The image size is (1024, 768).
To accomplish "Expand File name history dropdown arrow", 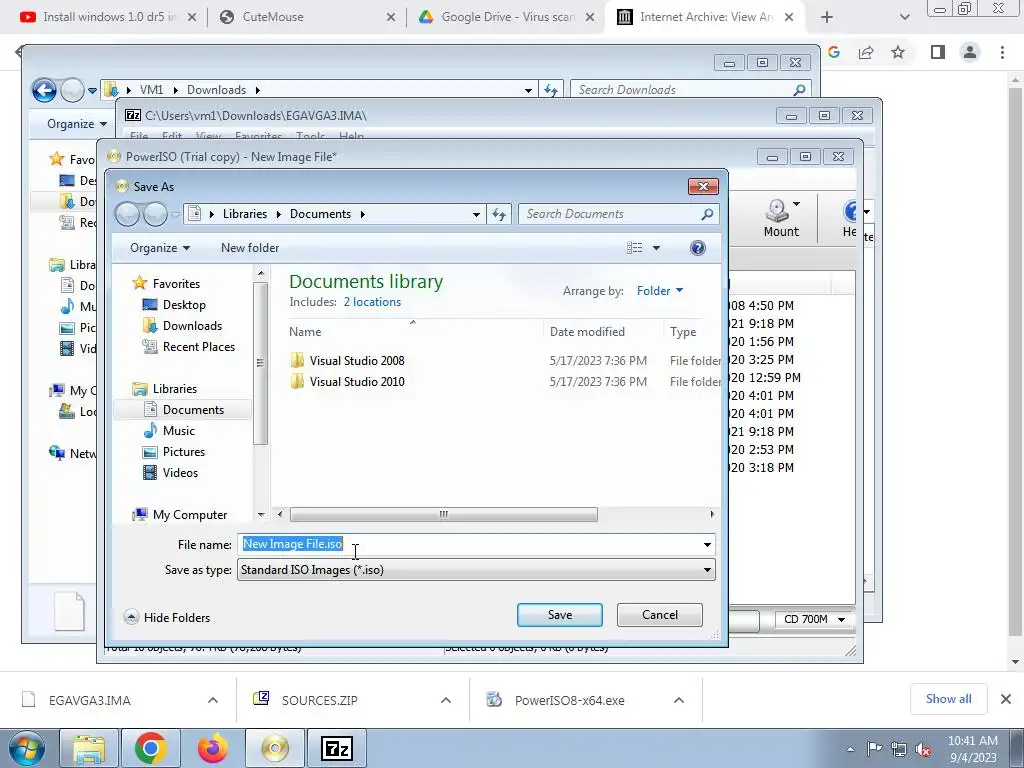I will (707, 545).
